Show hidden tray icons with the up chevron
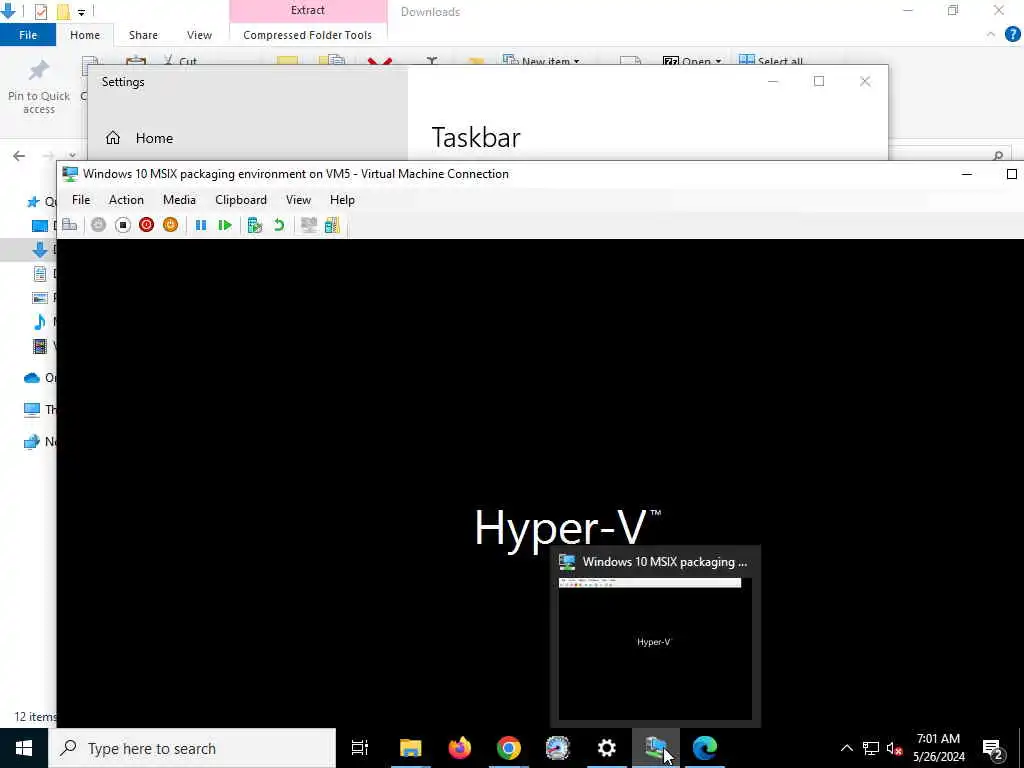Screen dimensions: 1024x768 pyautogui.click(x=846, y=748)
